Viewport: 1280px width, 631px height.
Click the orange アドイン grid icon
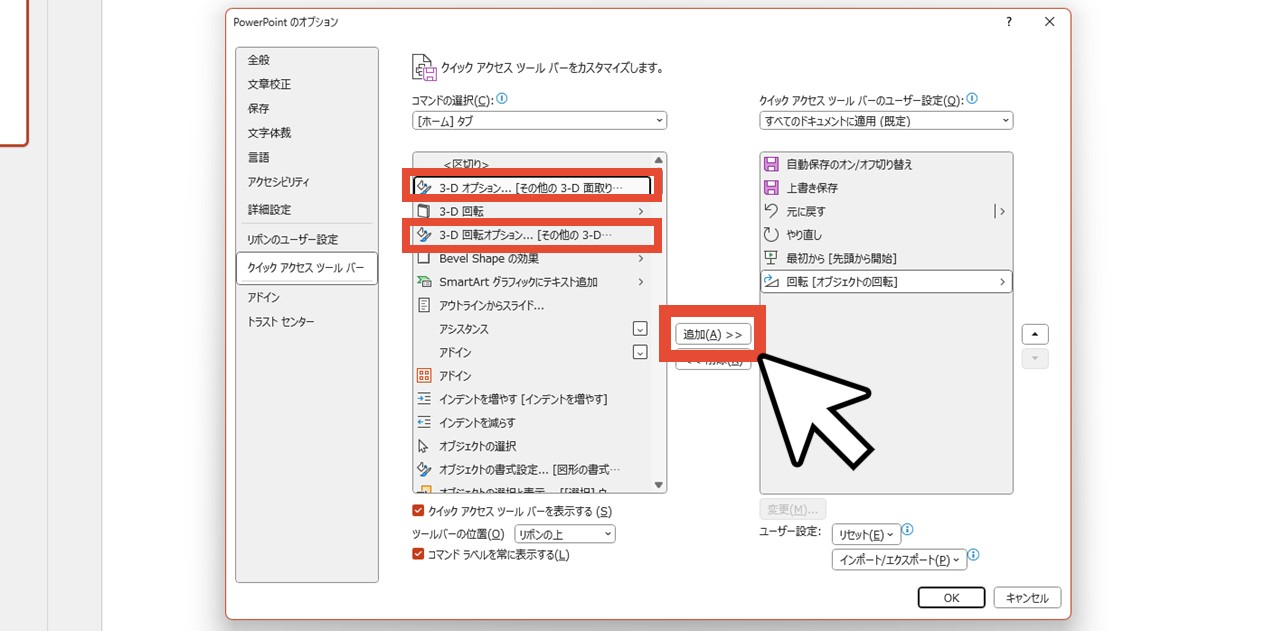424,376
